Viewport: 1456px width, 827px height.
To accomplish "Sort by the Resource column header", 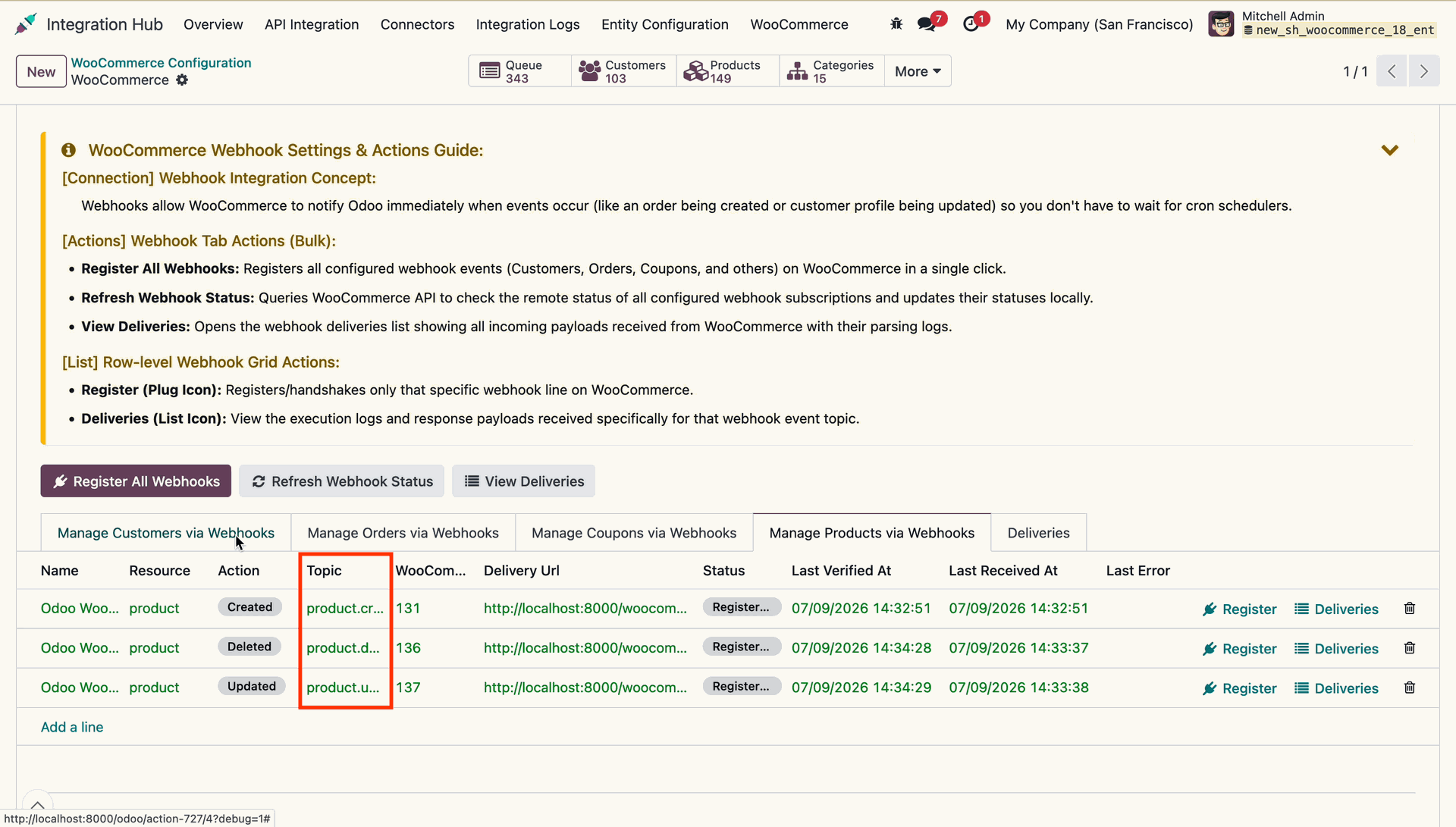I will click(159, 571).
